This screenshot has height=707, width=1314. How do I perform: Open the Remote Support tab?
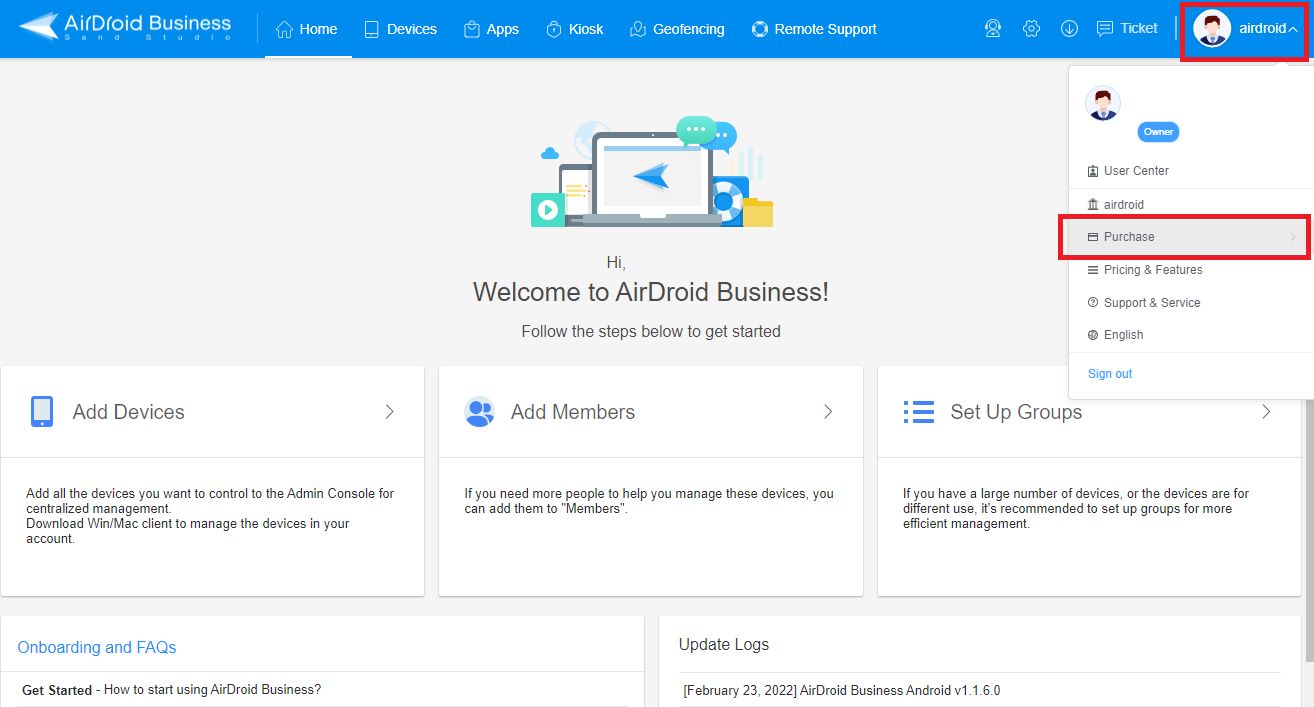pos(814,29)
